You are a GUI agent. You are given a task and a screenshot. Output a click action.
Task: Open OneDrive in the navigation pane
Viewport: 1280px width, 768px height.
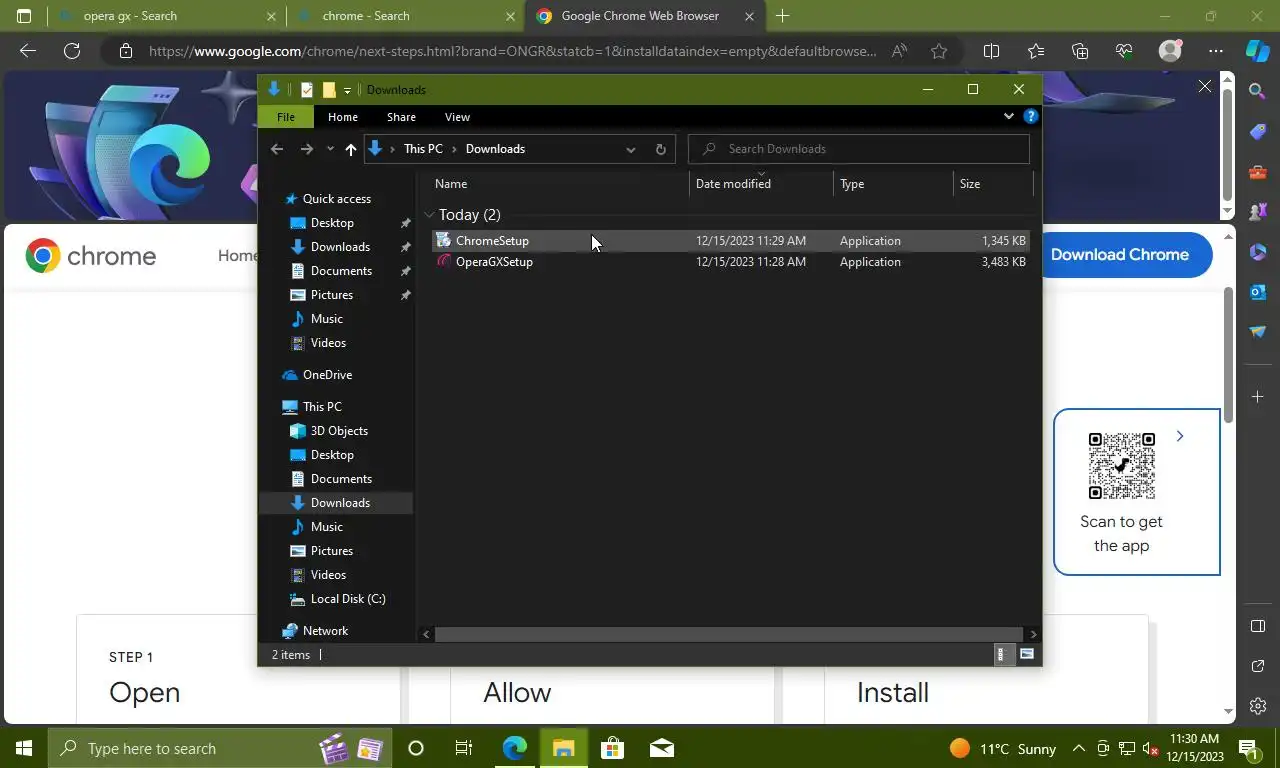pyautogui.click(x=327, y=375)
